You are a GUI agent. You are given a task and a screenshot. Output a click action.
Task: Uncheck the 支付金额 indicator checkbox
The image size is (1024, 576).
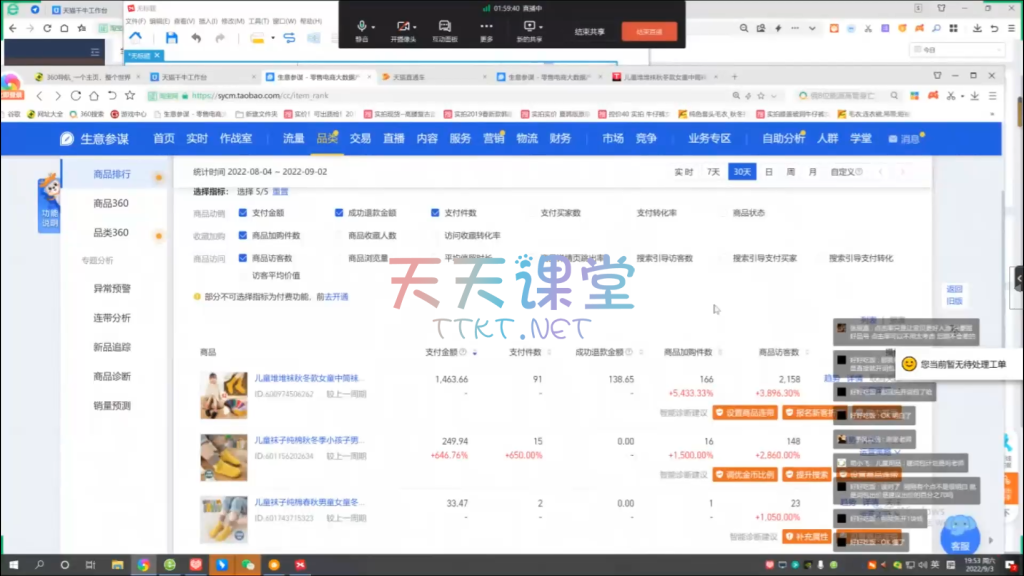(244, 213)
